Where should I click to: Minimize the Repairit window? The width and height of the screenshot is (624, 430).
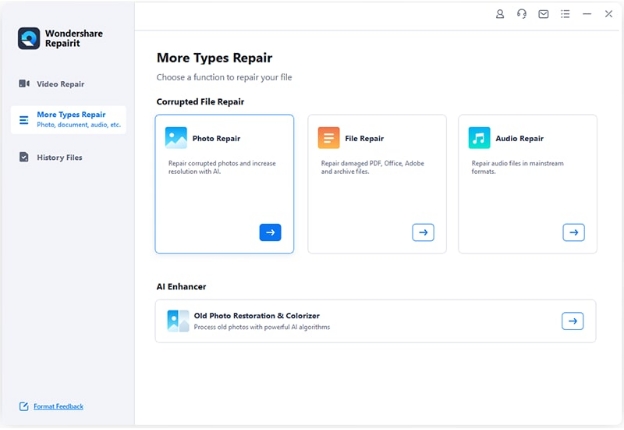(587, 14)
